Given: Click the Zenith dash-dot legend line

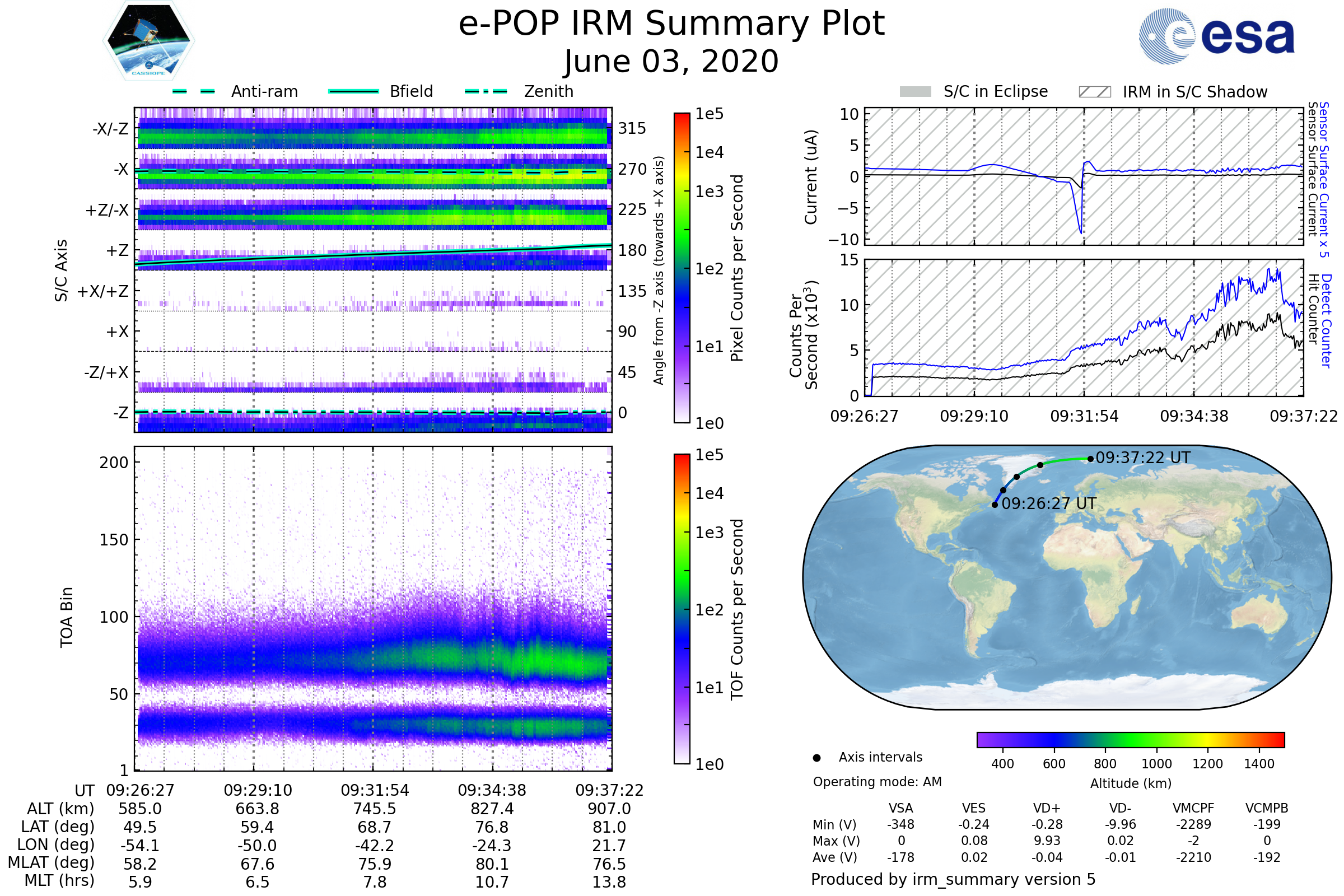Looking at the screenshot, I should click(x=486, y=91).
